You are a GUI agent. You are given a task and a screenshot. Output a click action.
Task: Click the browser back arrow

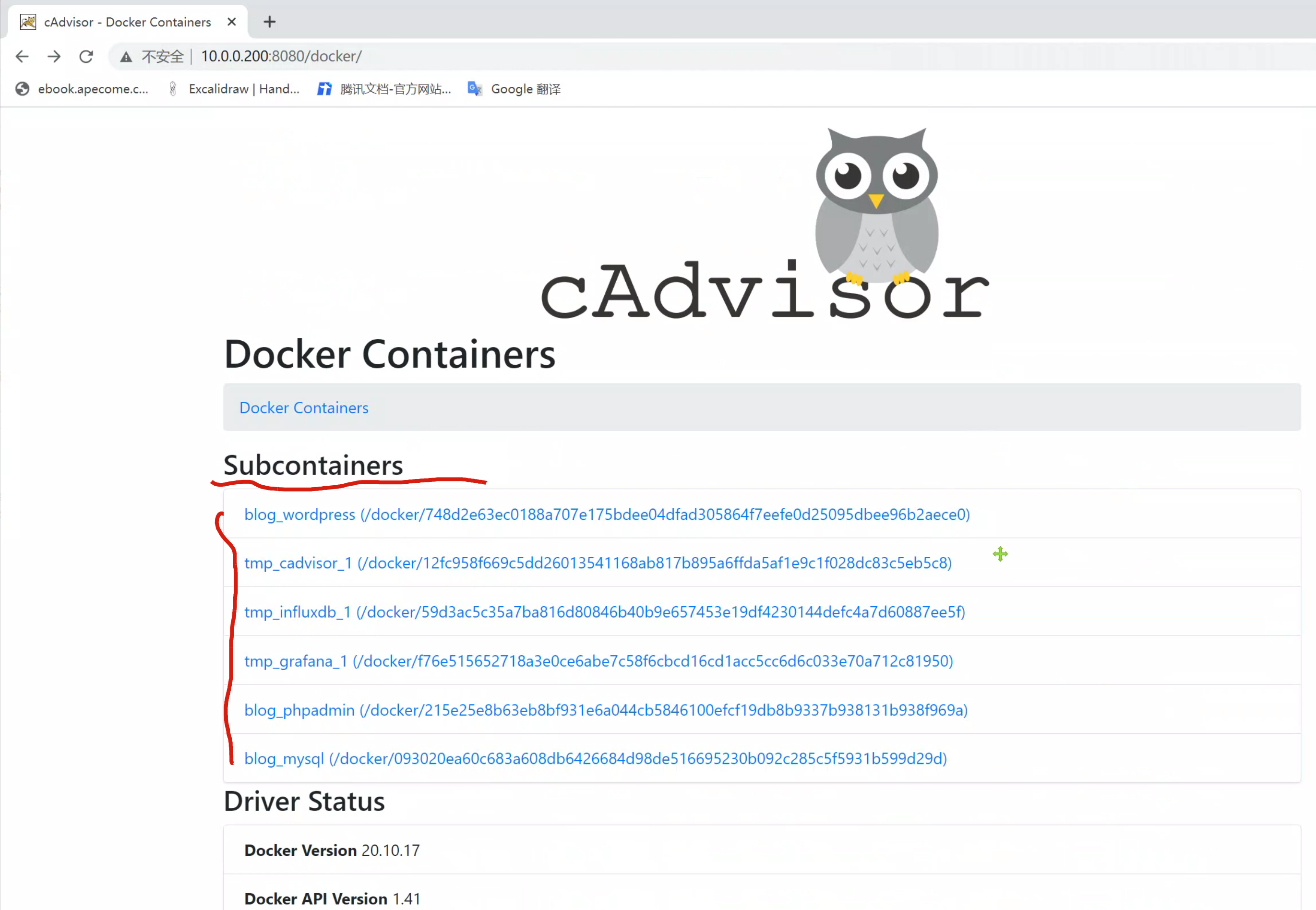22,57
